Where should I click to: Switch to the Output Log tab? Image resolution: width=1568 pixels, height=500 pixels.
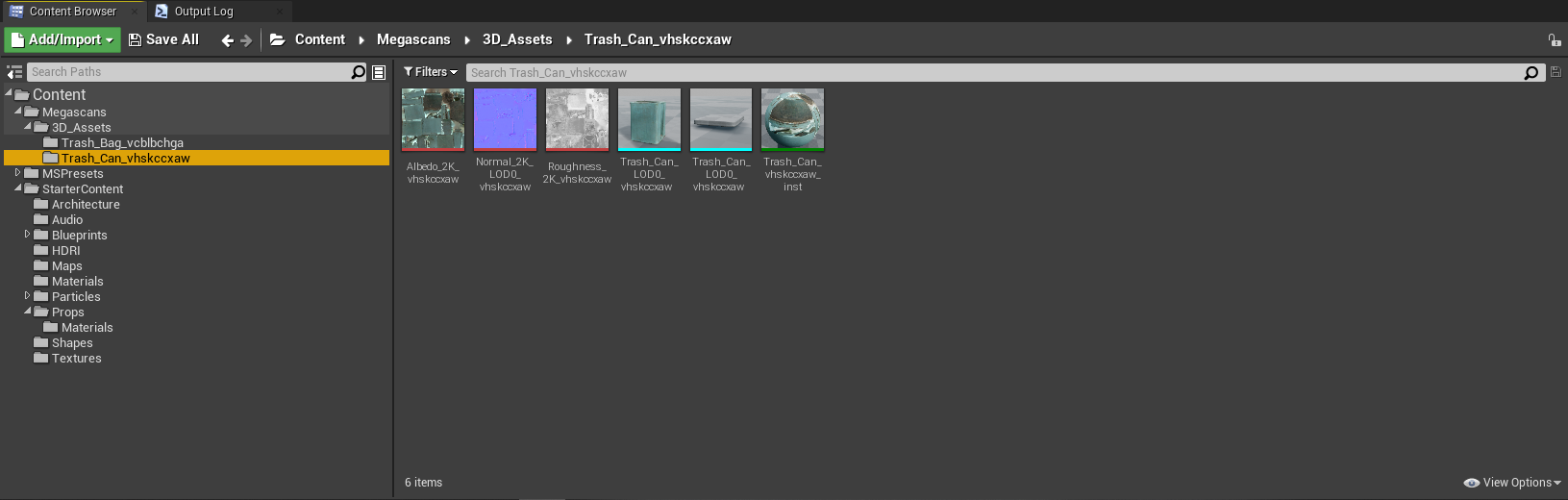[x=203, y=12]
